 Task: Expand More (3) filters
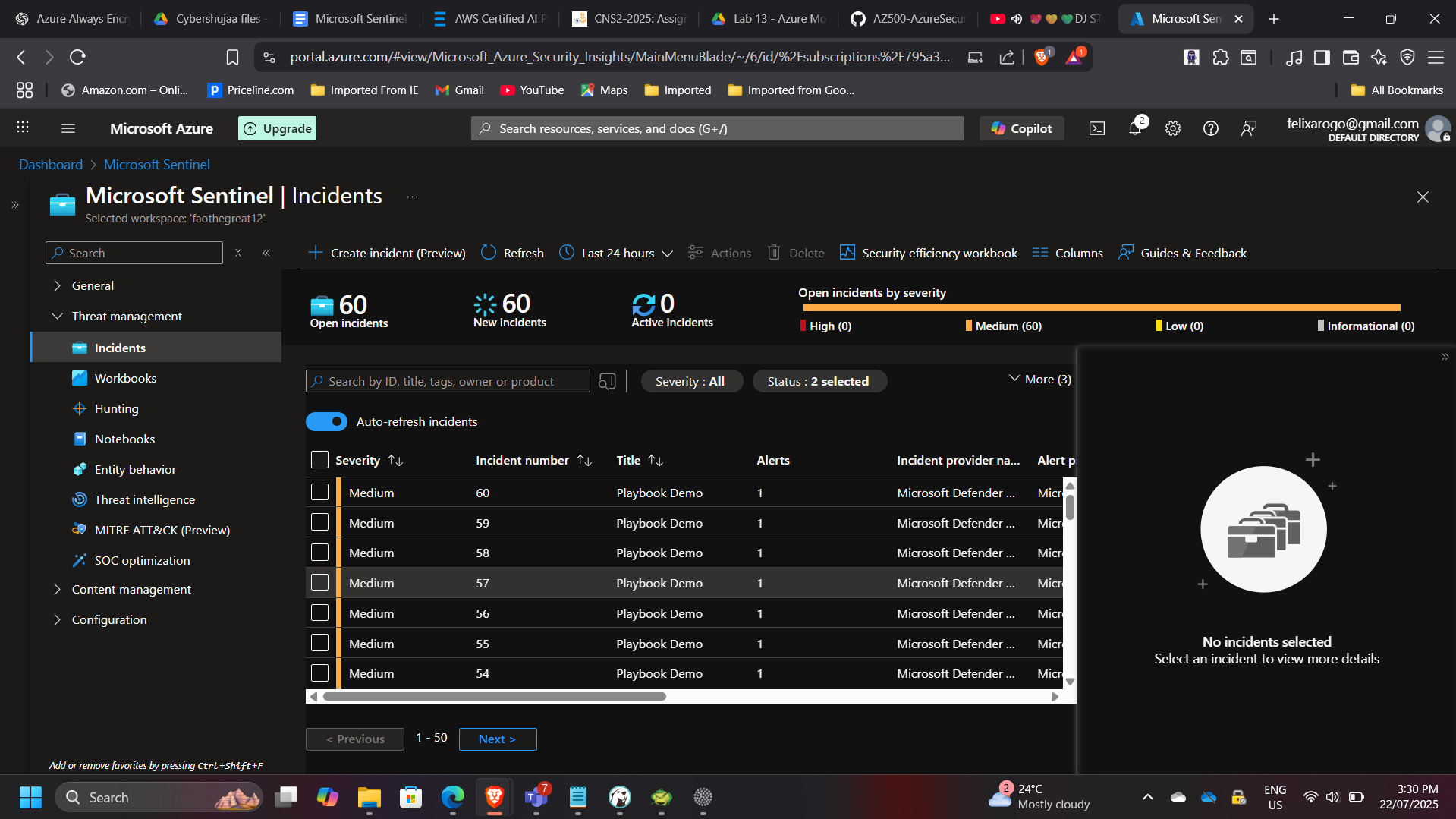click(1039, 379)
